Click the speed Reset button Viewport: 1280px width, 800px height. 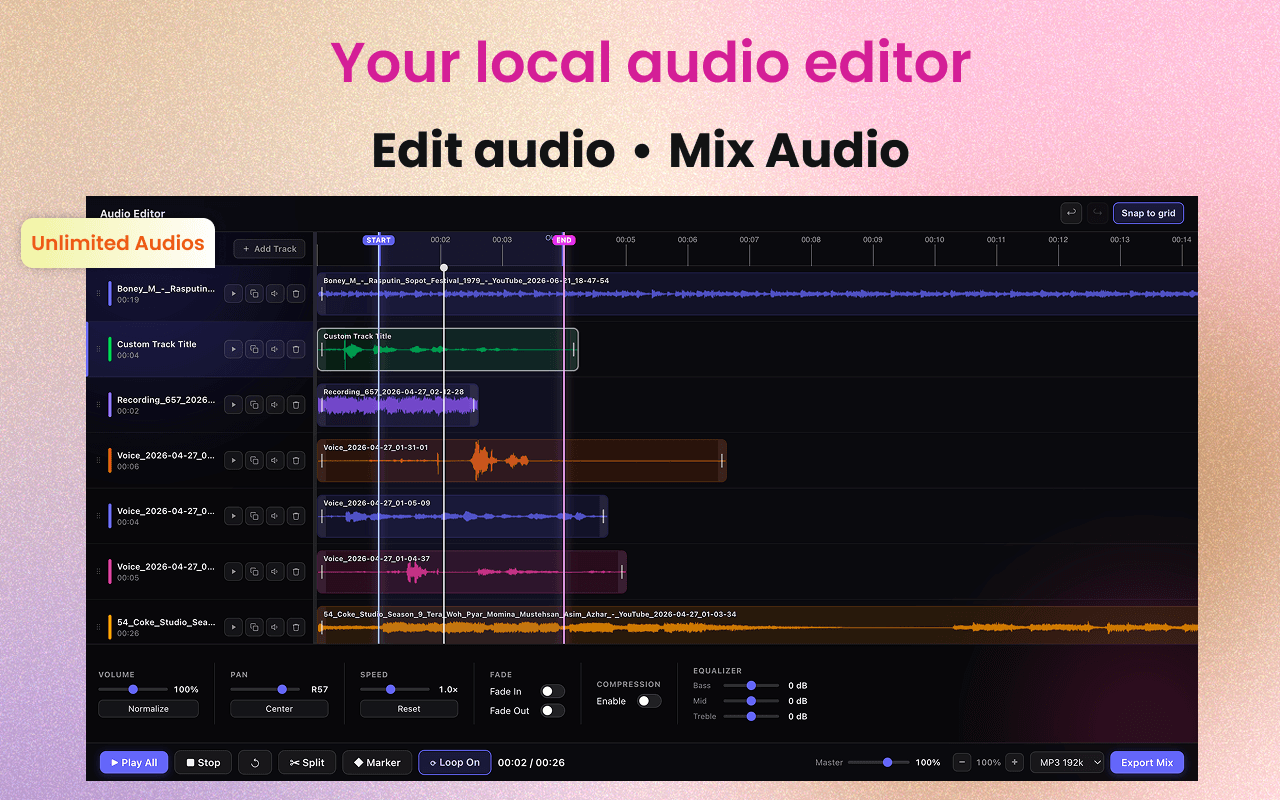click(x=409, y=708)
